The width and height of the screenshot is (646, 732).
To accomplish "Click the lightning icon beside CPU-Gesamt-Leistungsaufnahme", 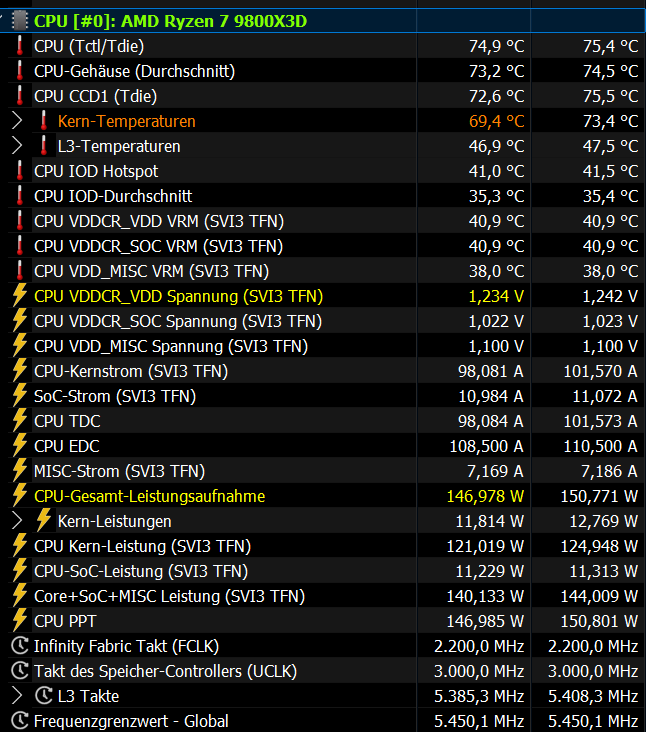I will coord(19,496).
